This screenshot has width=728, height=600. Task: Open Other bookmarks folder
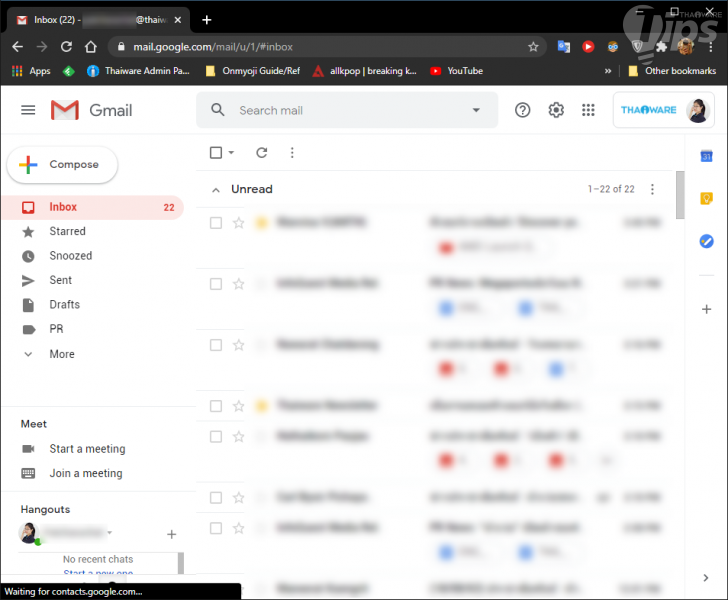coord(672,71)
